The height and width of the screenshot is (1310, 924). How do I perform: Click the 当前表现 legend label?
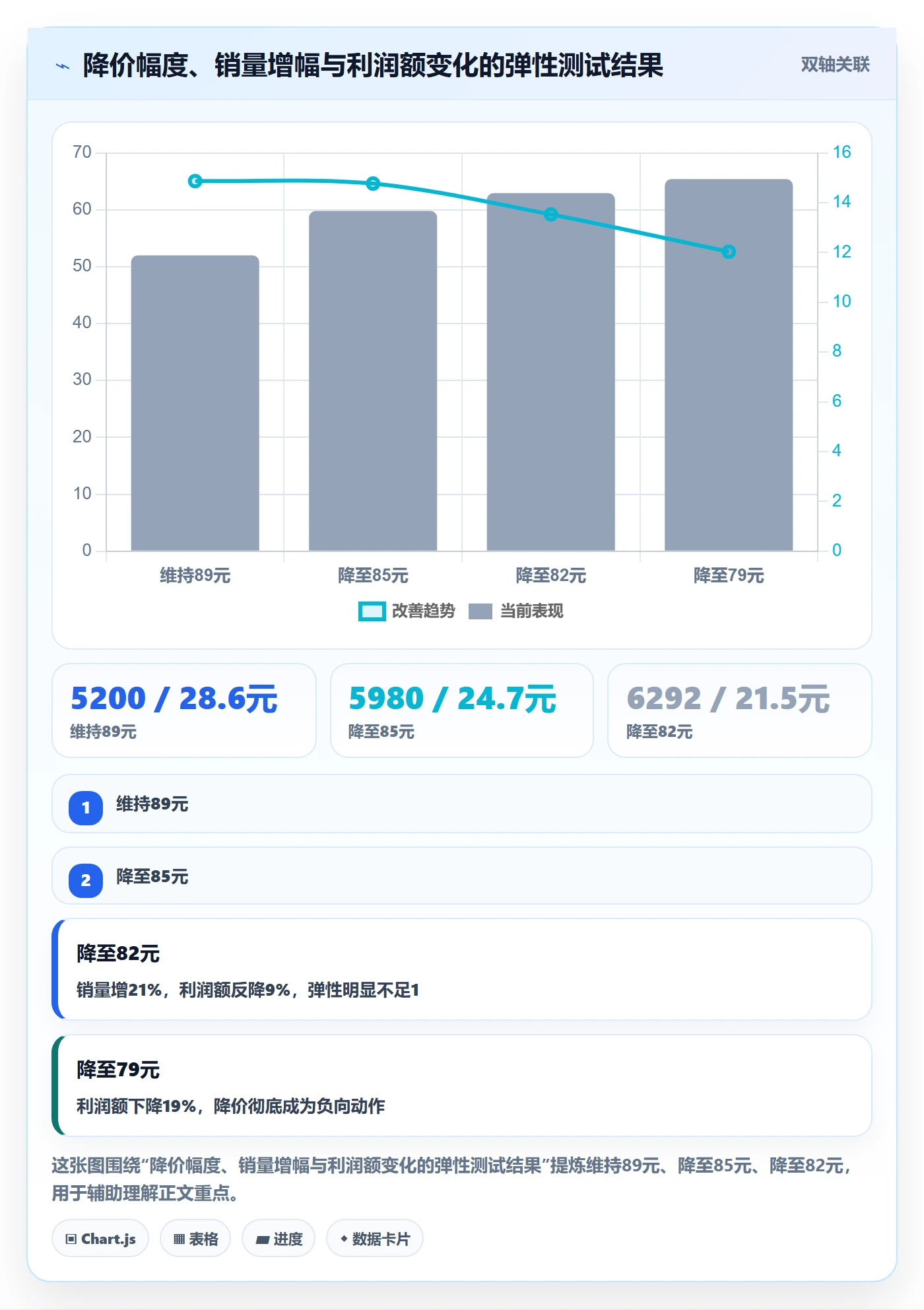532,611
